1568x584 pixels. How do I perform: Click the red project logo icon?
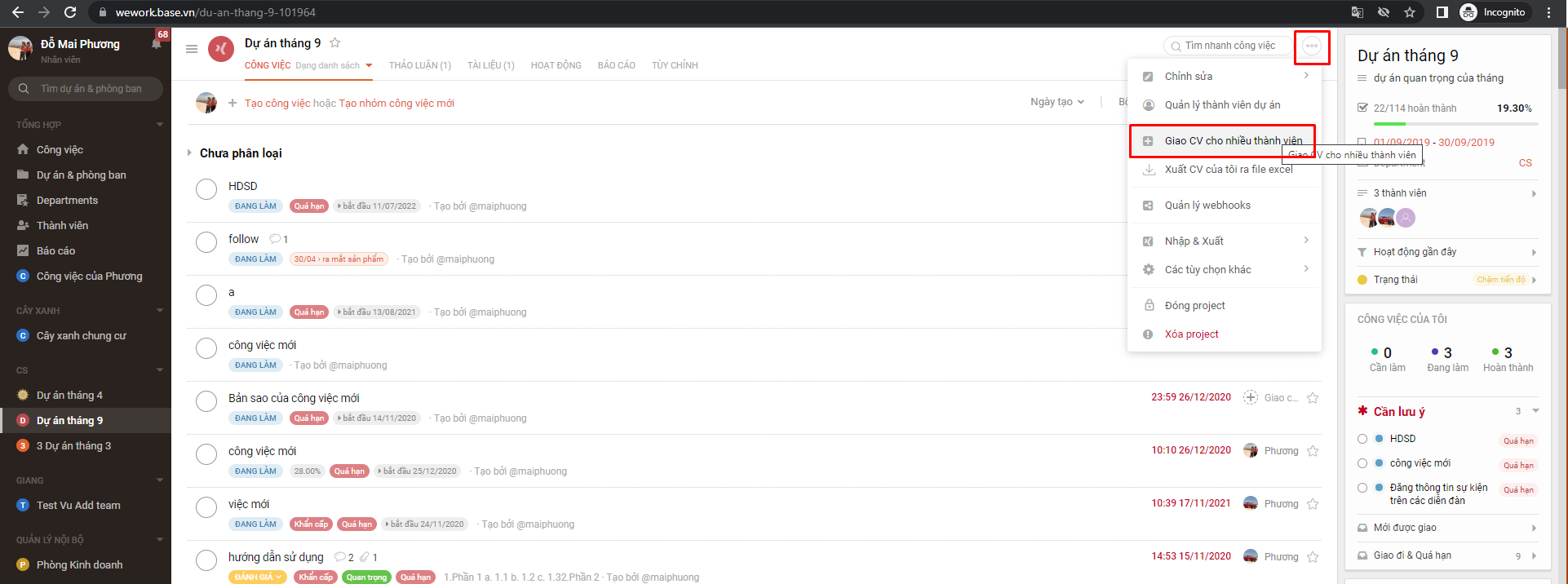(x=221, y=49)
